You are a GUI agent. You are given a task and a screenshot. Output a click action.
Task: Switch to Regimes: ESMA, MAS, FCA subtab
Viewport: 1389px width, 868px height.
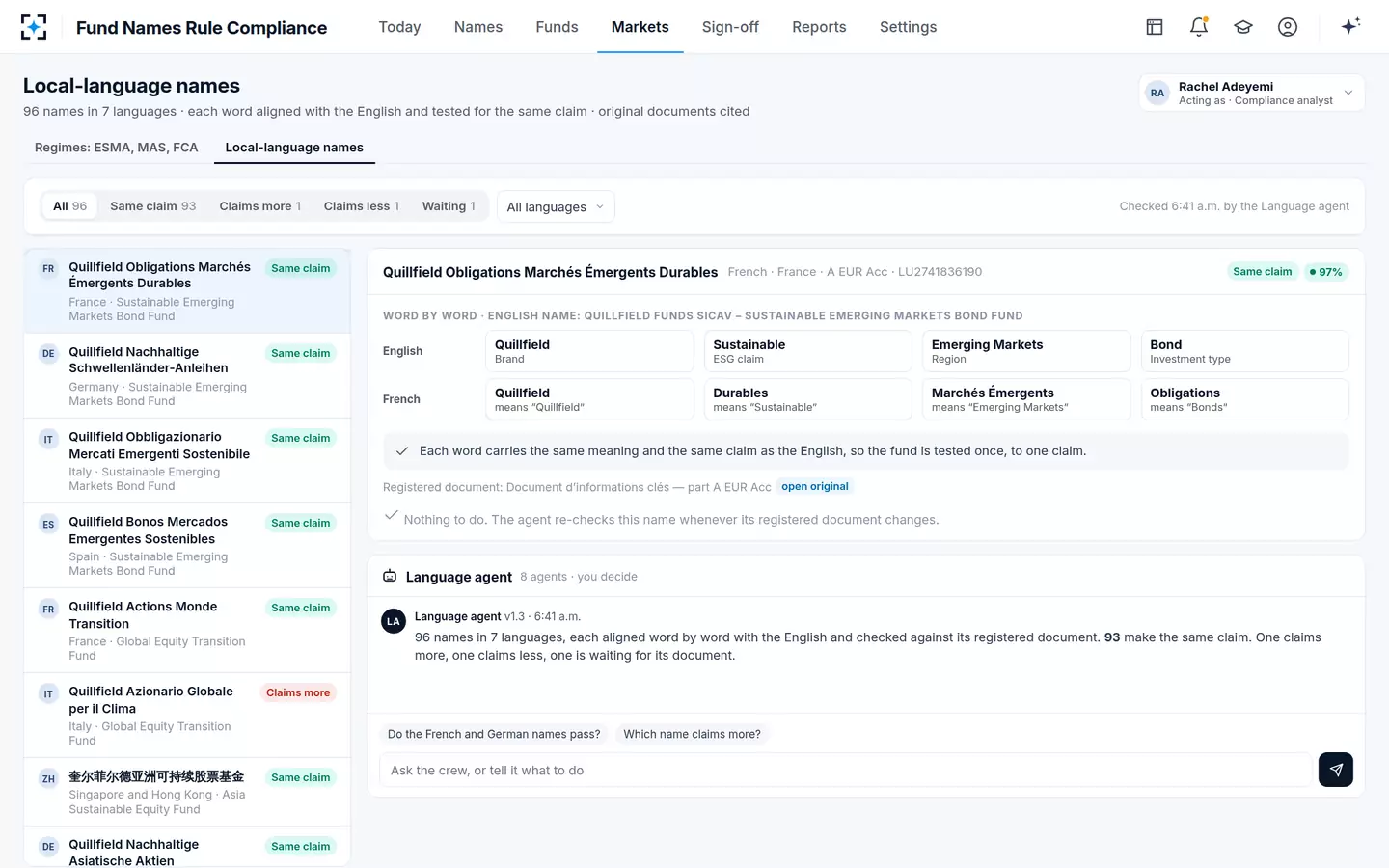point(116,148)
